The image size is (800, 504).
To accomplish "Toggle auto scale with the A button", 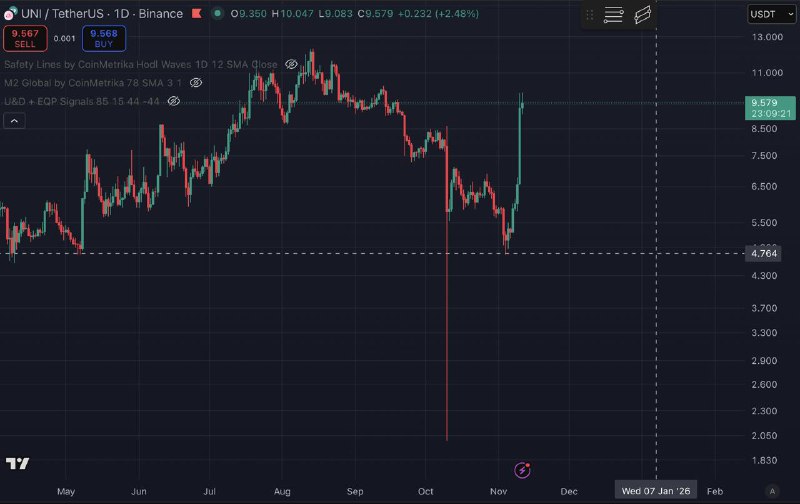I will click(x=771, y=491).
